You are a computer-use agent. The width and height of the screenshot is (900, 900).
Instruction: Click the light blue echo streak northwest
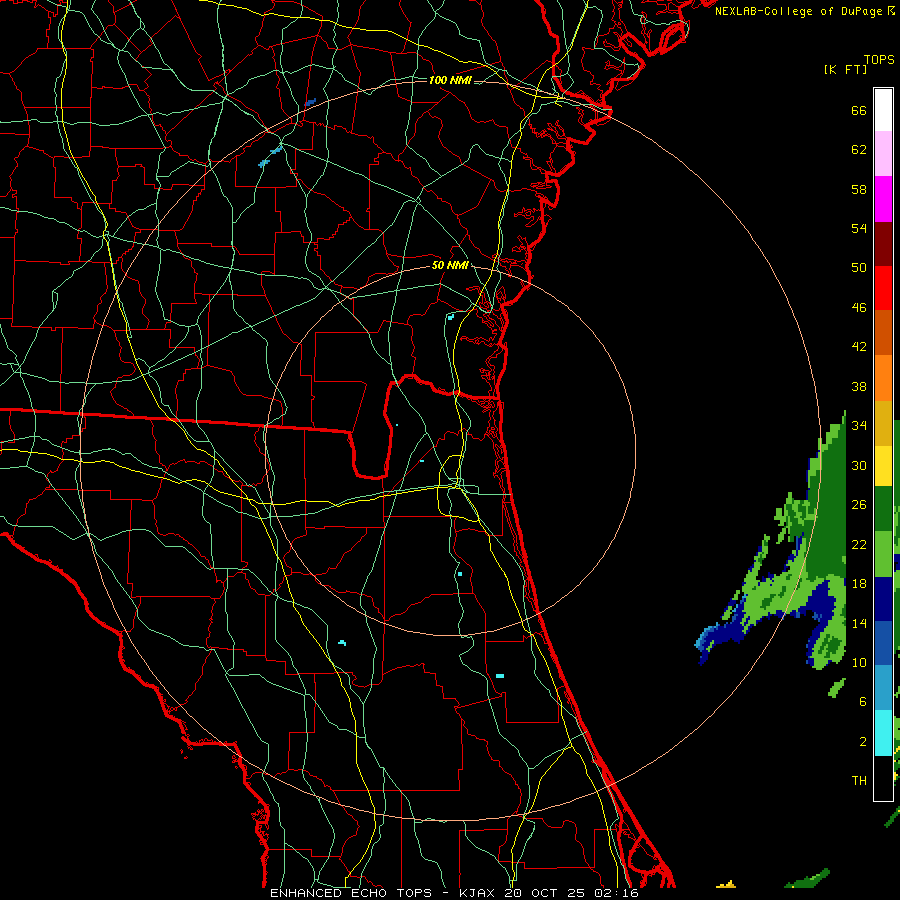(271, 156)
